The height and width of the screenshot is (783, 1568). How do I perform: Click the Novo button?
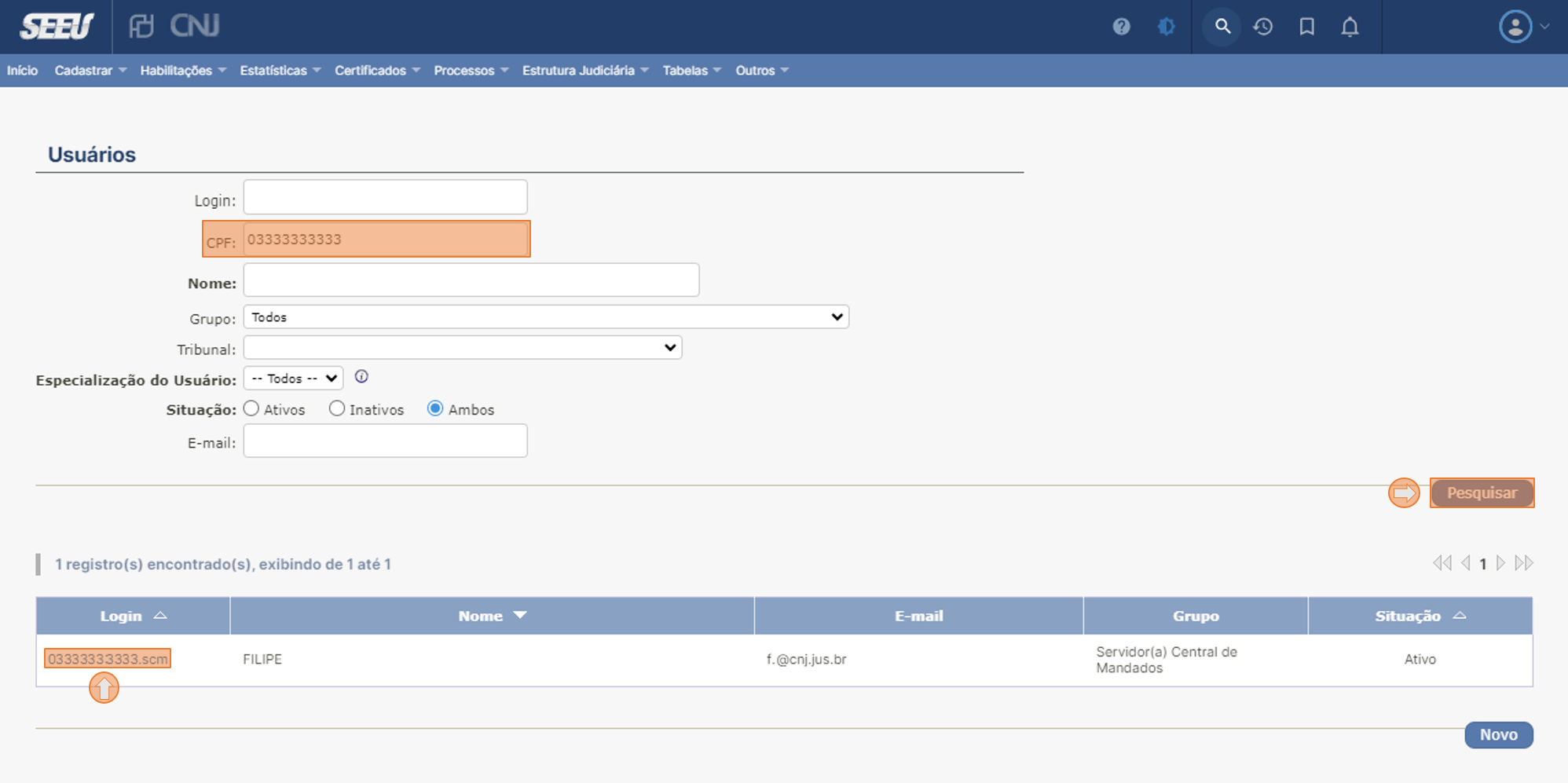point(1499,735)
